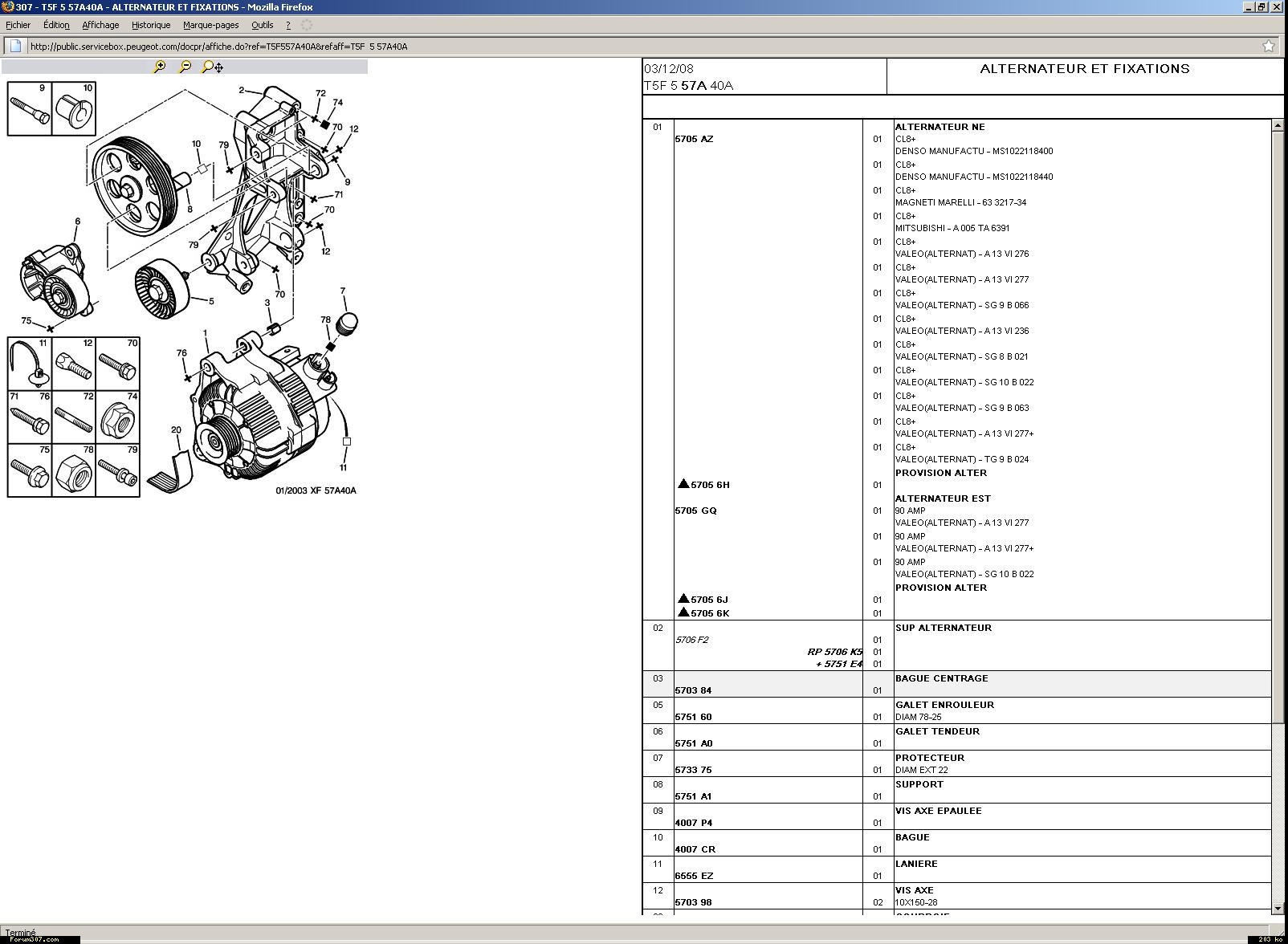Viewport: 1288px width, 944px height.
Task: Bookmark this page with the star icon
Action: (1269, 46)
